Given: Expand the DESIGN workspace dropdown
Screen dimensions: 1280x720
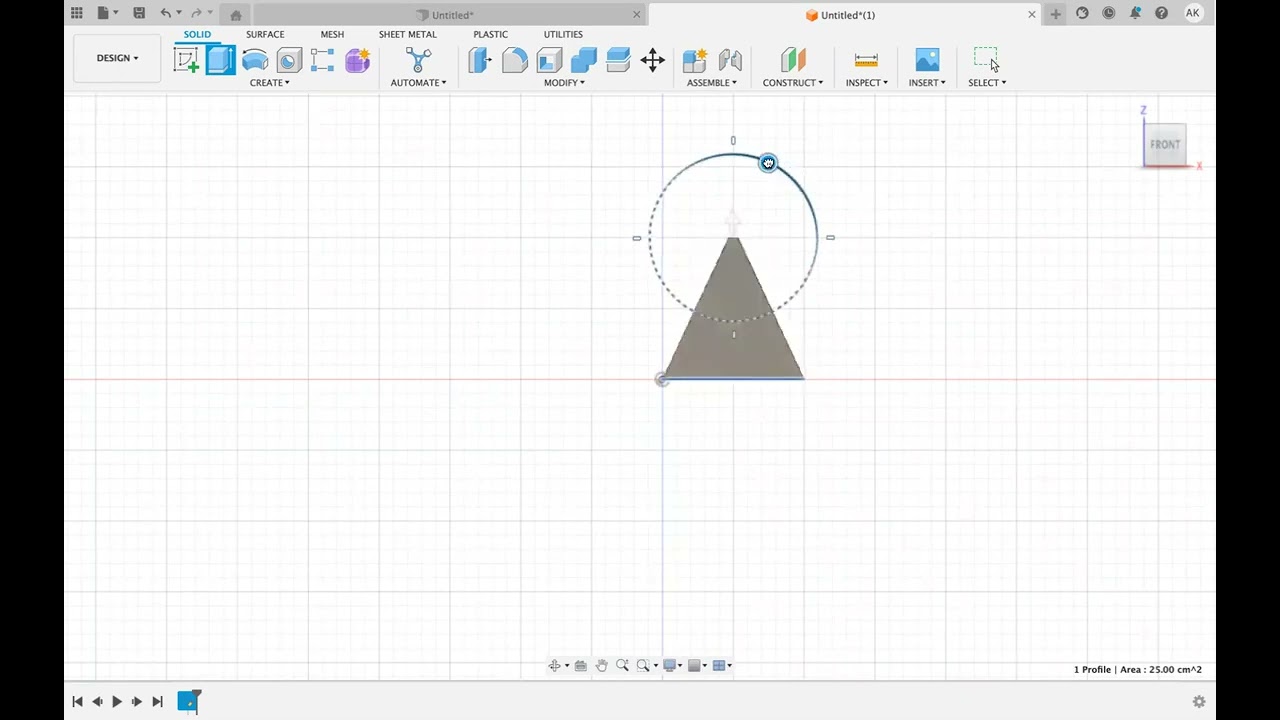Looking at the screenshot, I should point(117,58).
